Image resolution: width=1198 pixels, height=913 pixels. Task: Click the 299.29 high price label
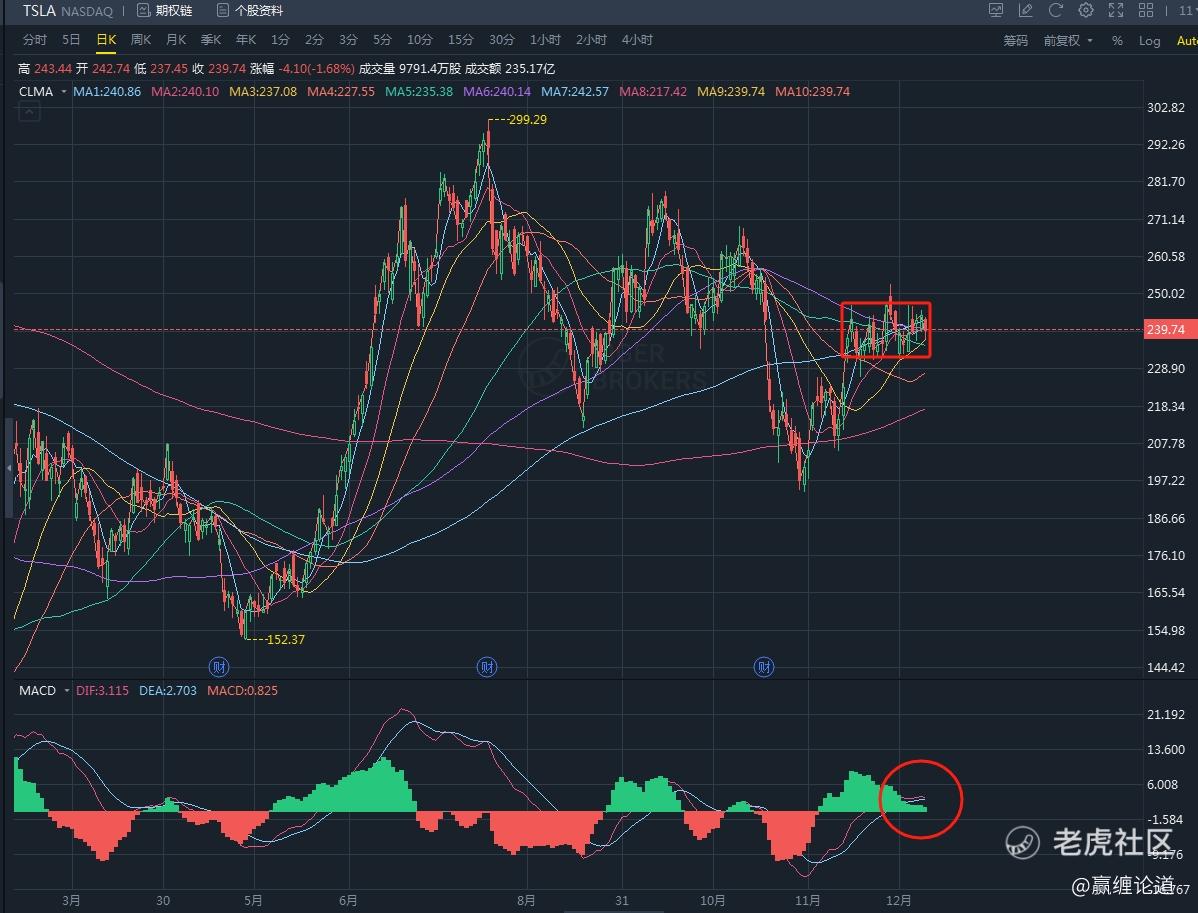527,120
